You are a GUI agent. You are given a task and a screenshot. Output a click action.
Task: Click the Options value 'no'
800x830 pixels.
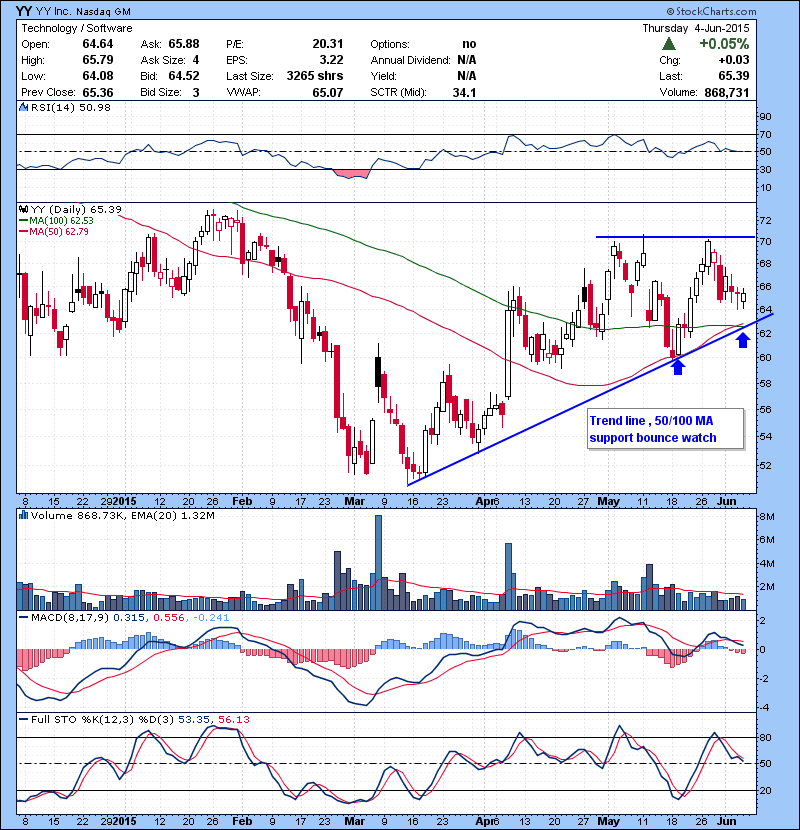pos(469,44)
